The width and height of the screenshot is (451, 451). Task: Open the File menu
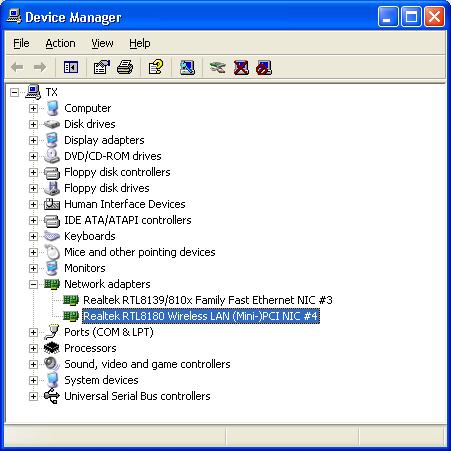tap(21, 43)
